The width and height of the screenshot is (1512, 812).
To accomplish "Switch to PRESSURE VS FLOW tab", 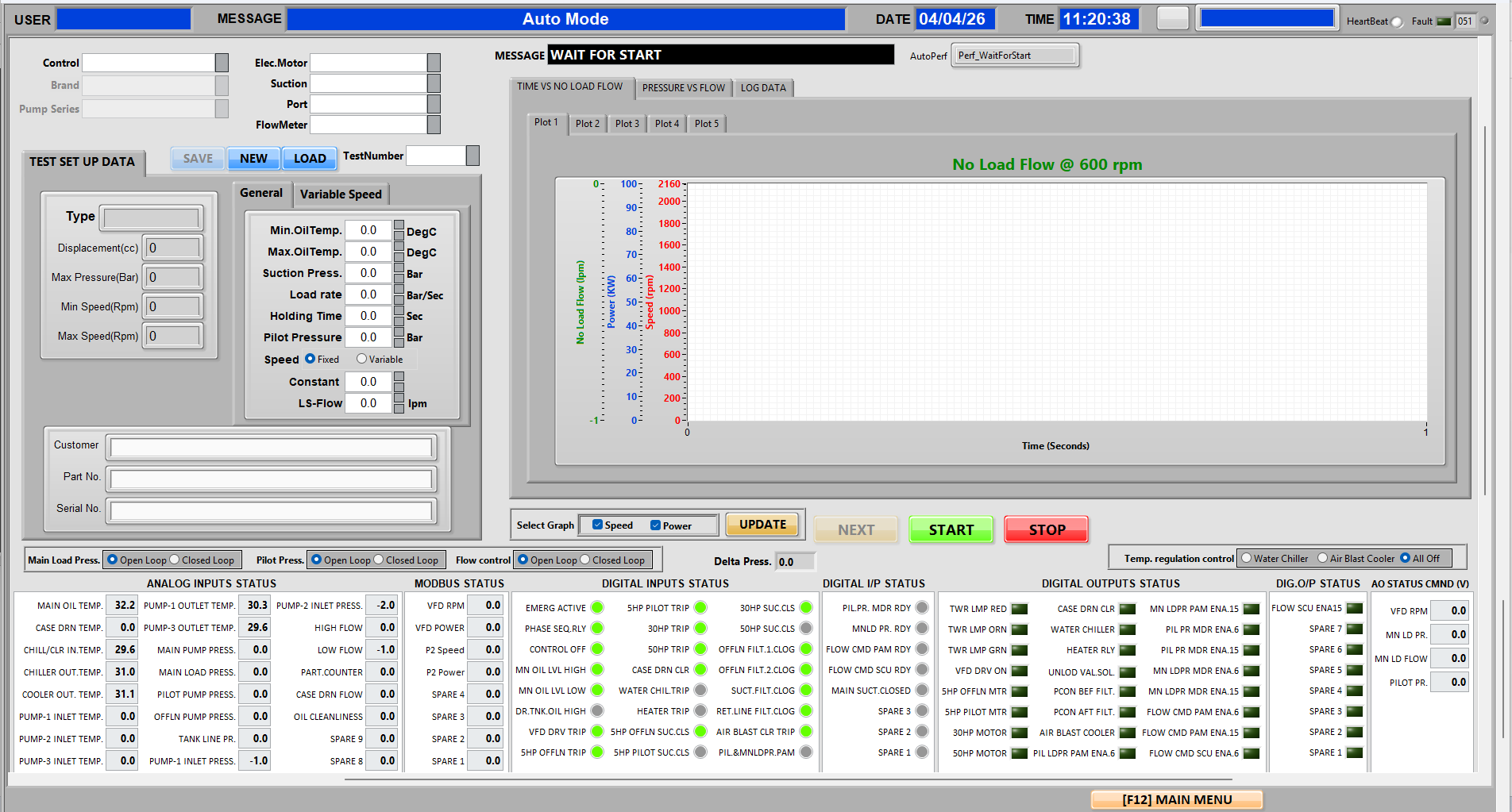I will click(684, 88).
